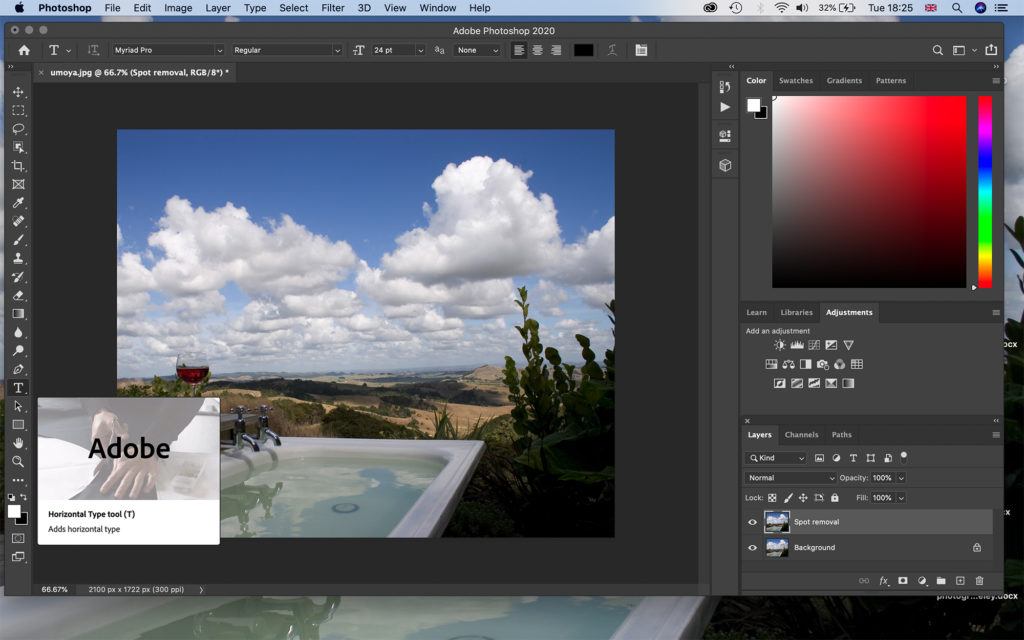Screen dimensions: 1024x640
Task: Click the text color swatch in options bar
Action: click(583, 50)
